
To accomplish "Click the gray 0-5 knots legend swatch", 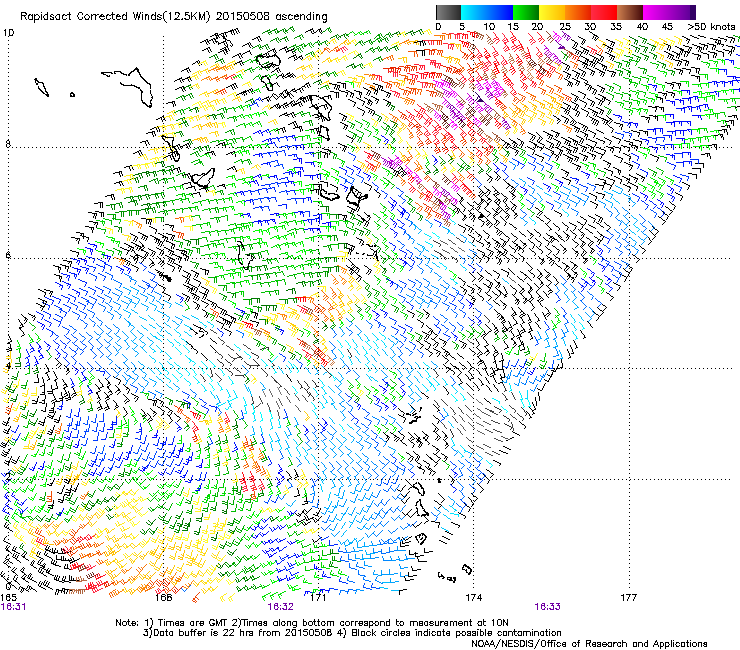I will [448, 12].
